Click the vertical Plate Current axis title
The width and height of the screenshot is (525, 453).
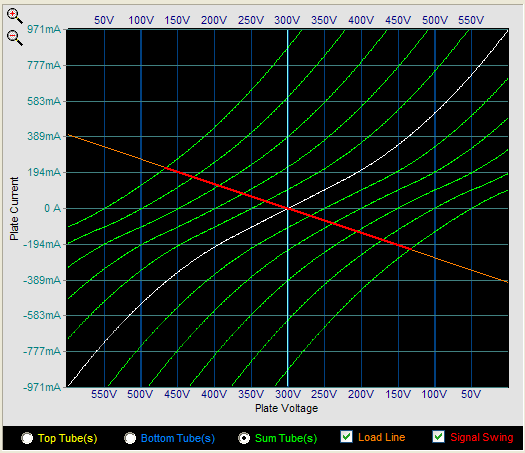pyautogui.click(x=14, y=209)
